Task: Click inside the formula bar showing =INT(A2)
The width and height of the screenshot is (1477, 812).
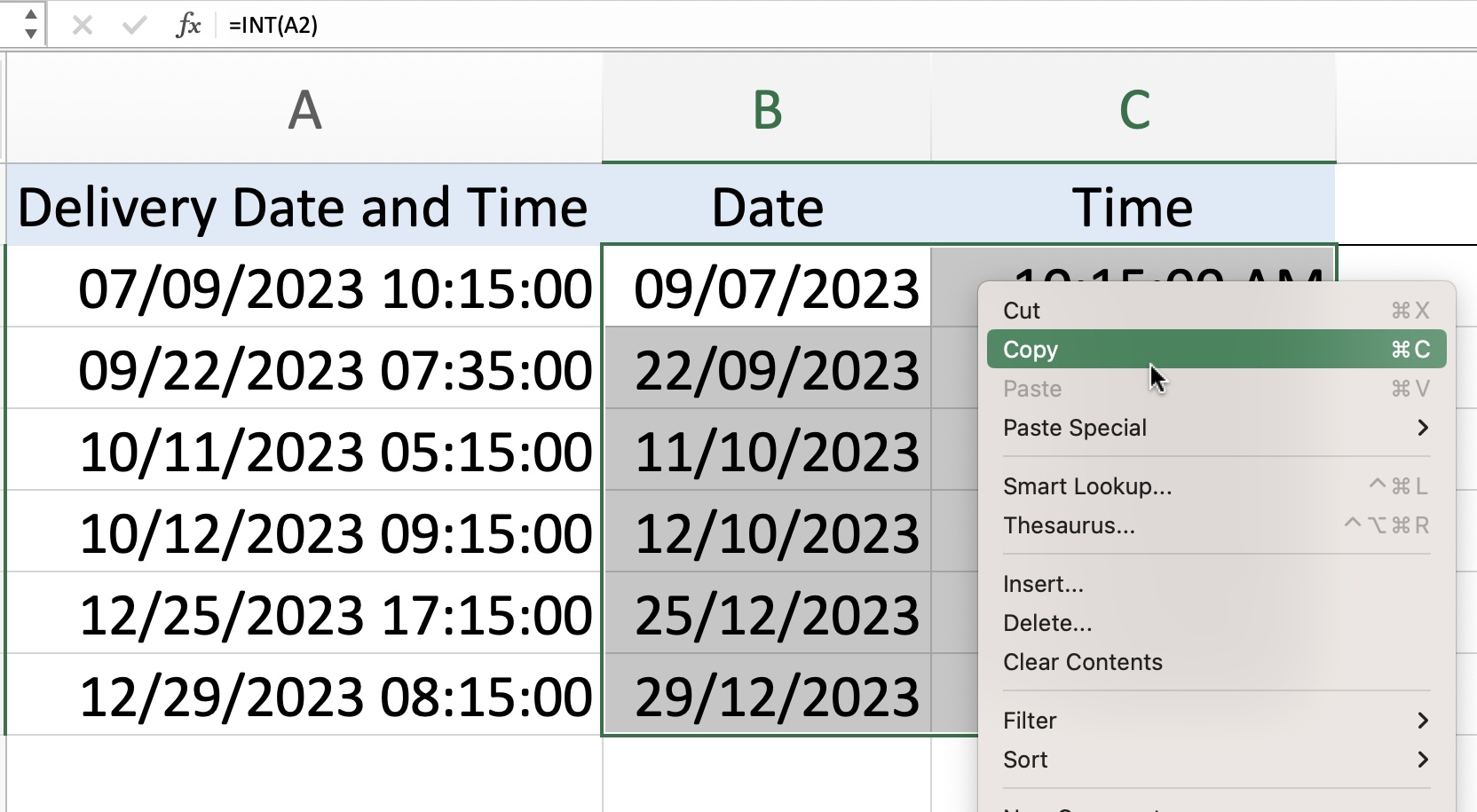Action: click(848, 25)
